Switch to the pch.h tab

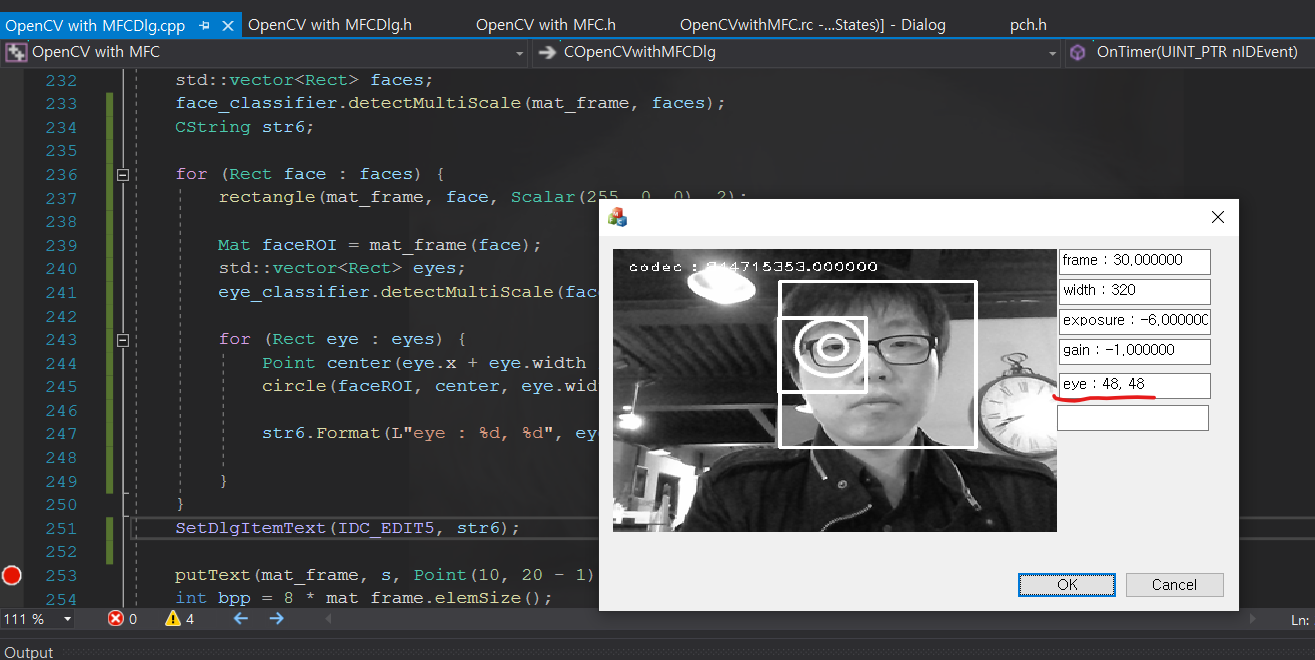click(x=1028, y=25)
